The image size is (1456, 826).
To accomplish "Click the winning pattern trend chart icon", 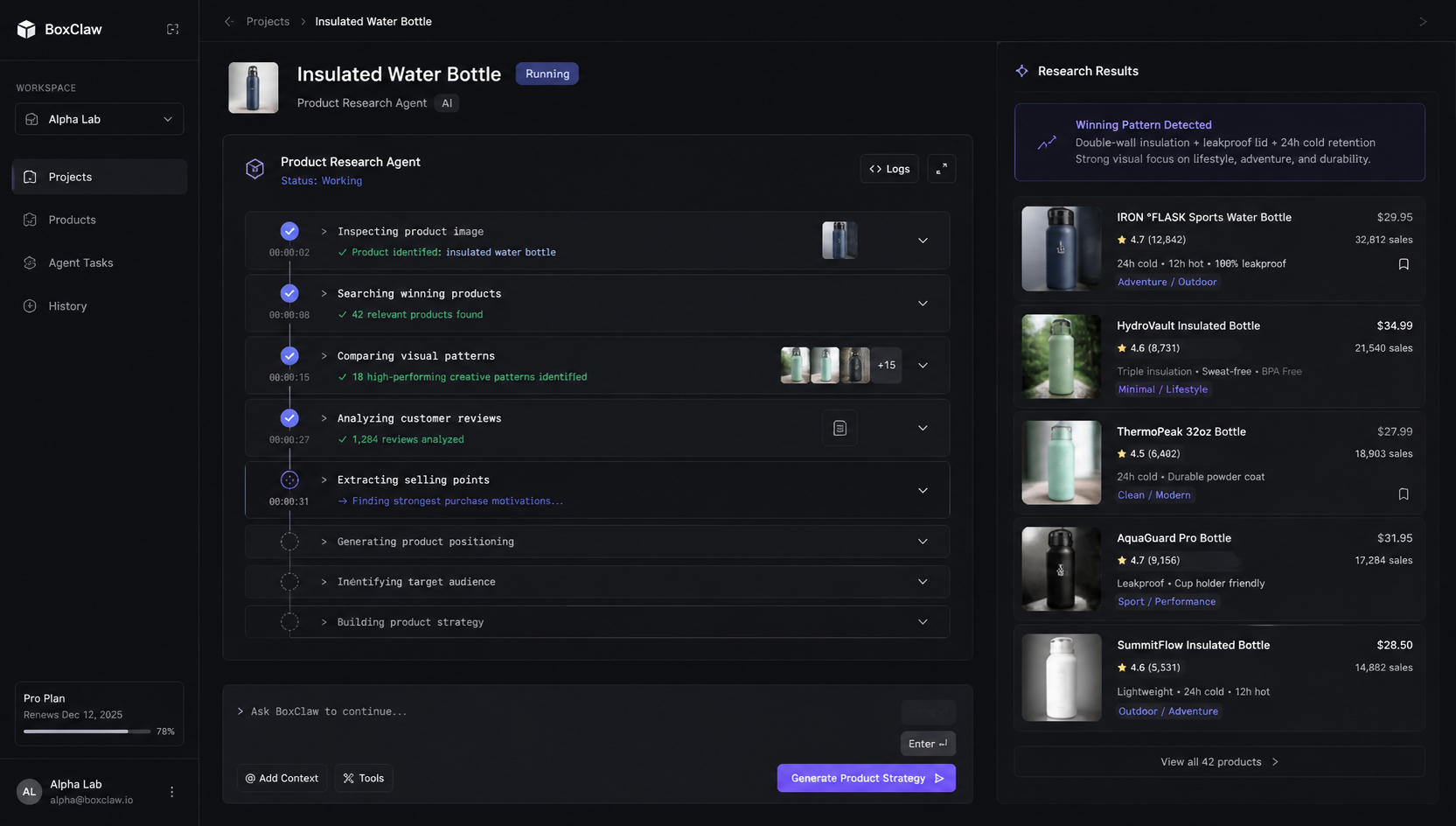I will pos(1047,143).
